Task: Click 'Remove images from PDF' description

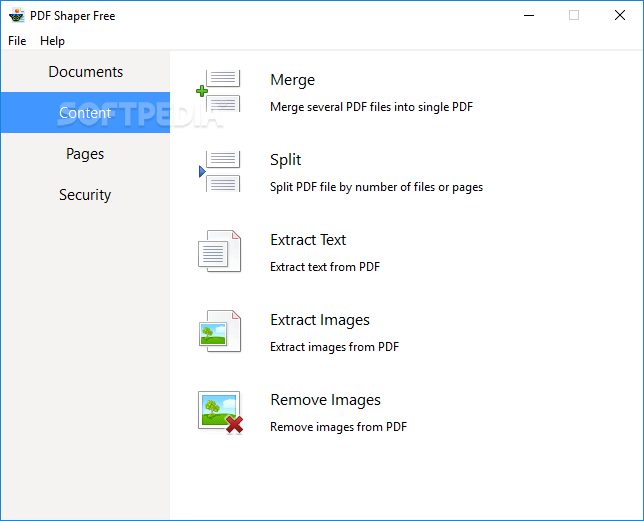Action: pyautogui.click(x=338, y=427)
